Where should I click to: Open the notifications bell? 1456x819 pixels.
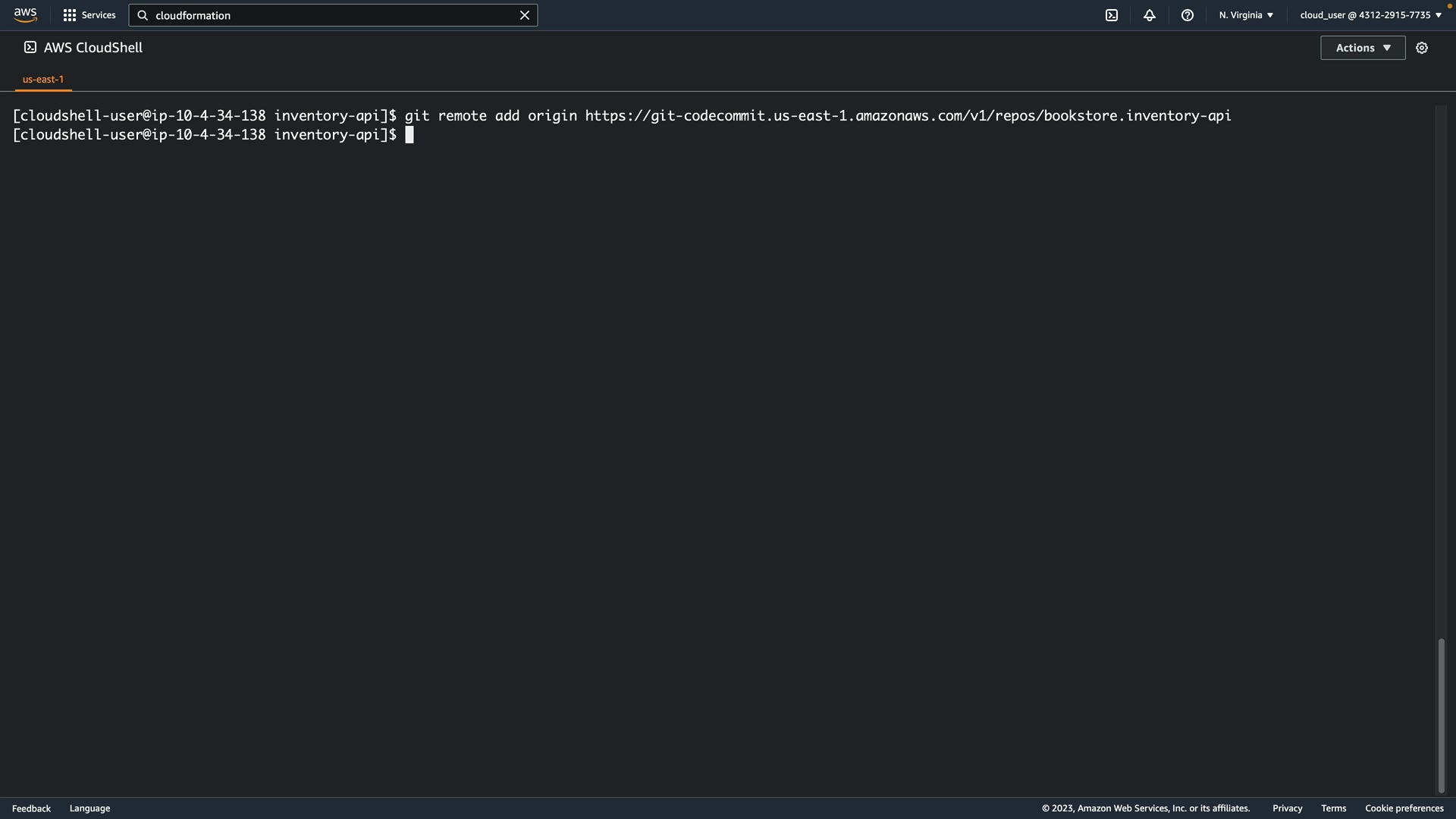(1150, 15)
